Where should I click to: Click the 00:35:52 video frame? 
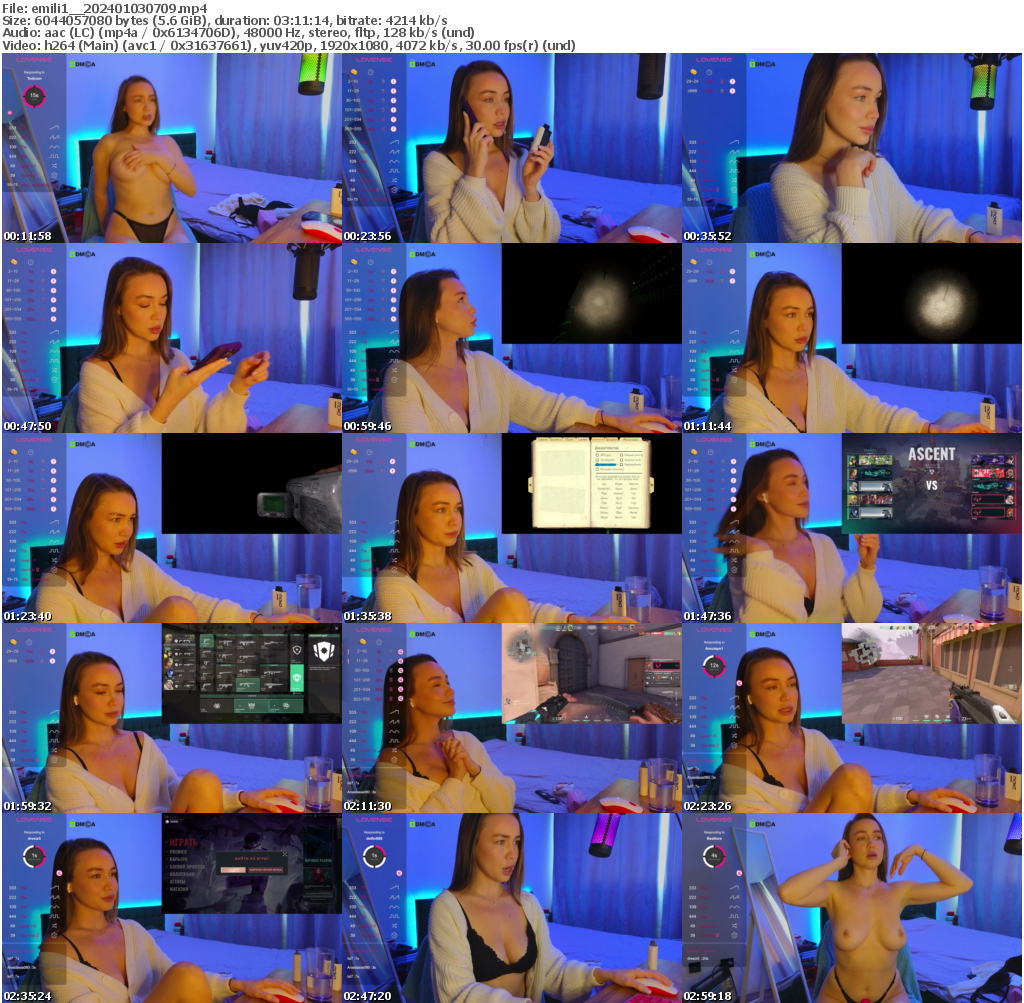(x=852, y=148)
